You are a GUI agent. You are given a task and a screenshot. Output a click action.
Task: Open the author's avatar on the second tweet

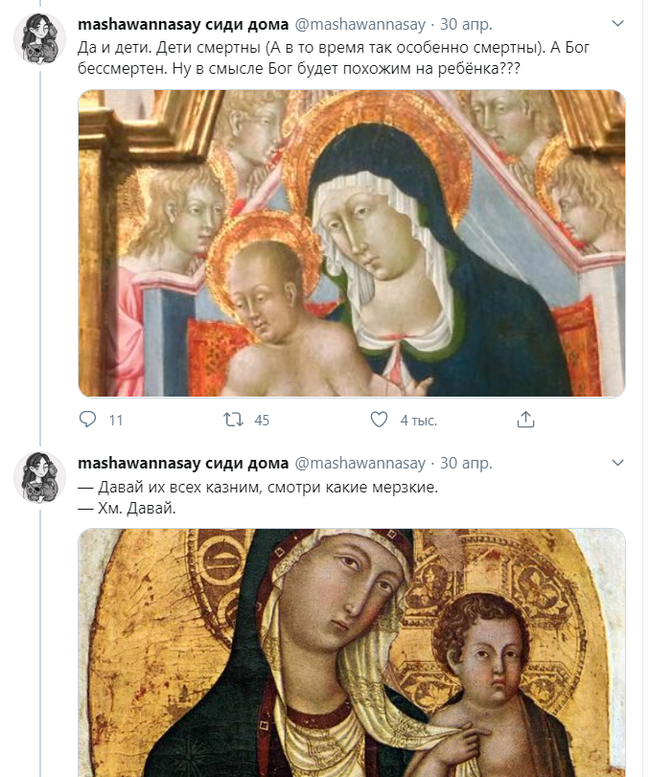(x=39, y=477)
